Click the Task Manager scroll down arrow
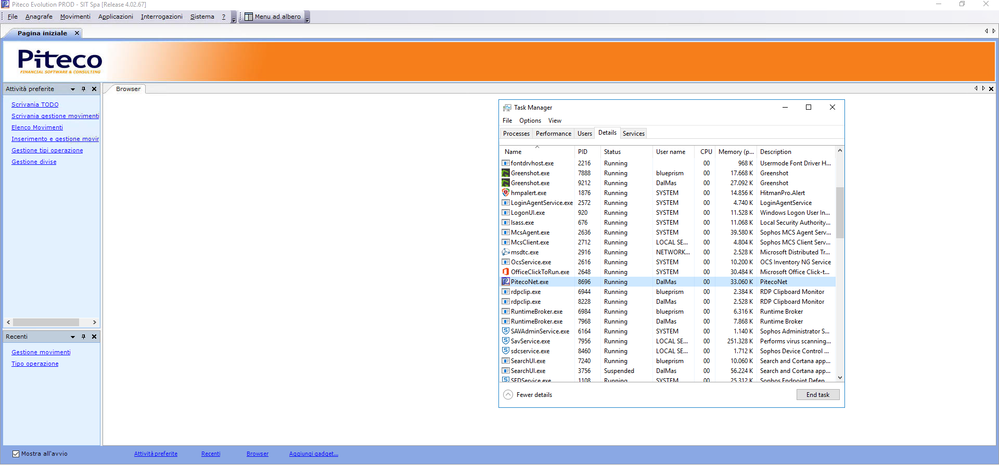Screen dimensions: 999x465 click(840, 377)
